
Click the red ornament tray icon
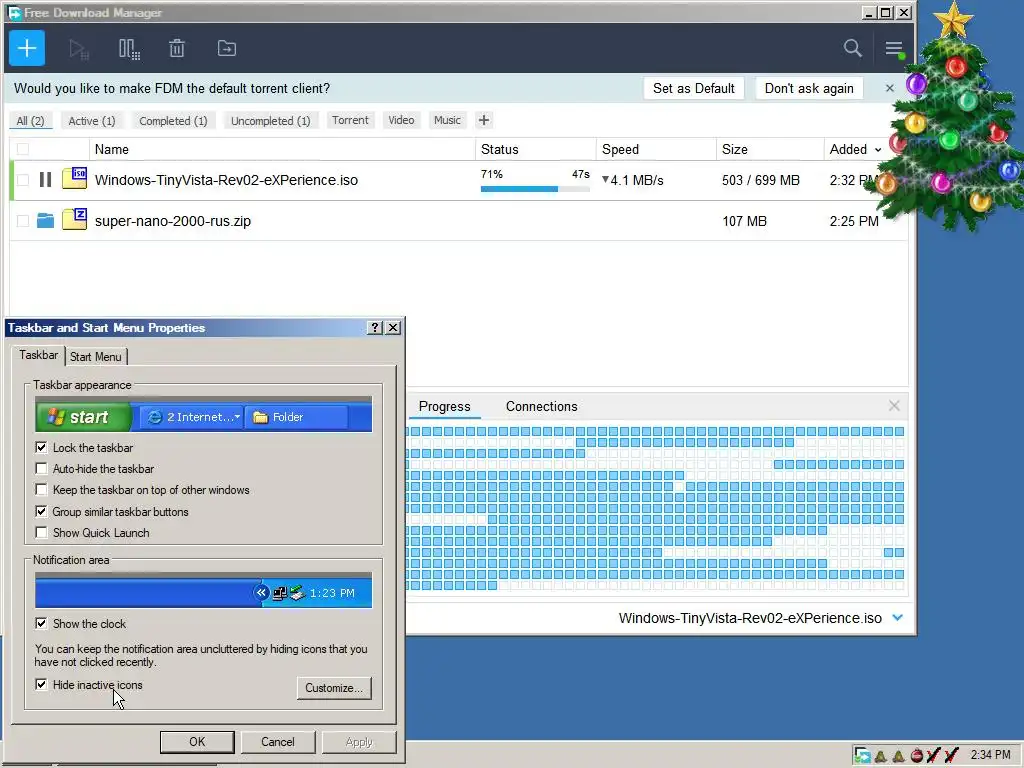pyautogui.click(x=916, y=756)
